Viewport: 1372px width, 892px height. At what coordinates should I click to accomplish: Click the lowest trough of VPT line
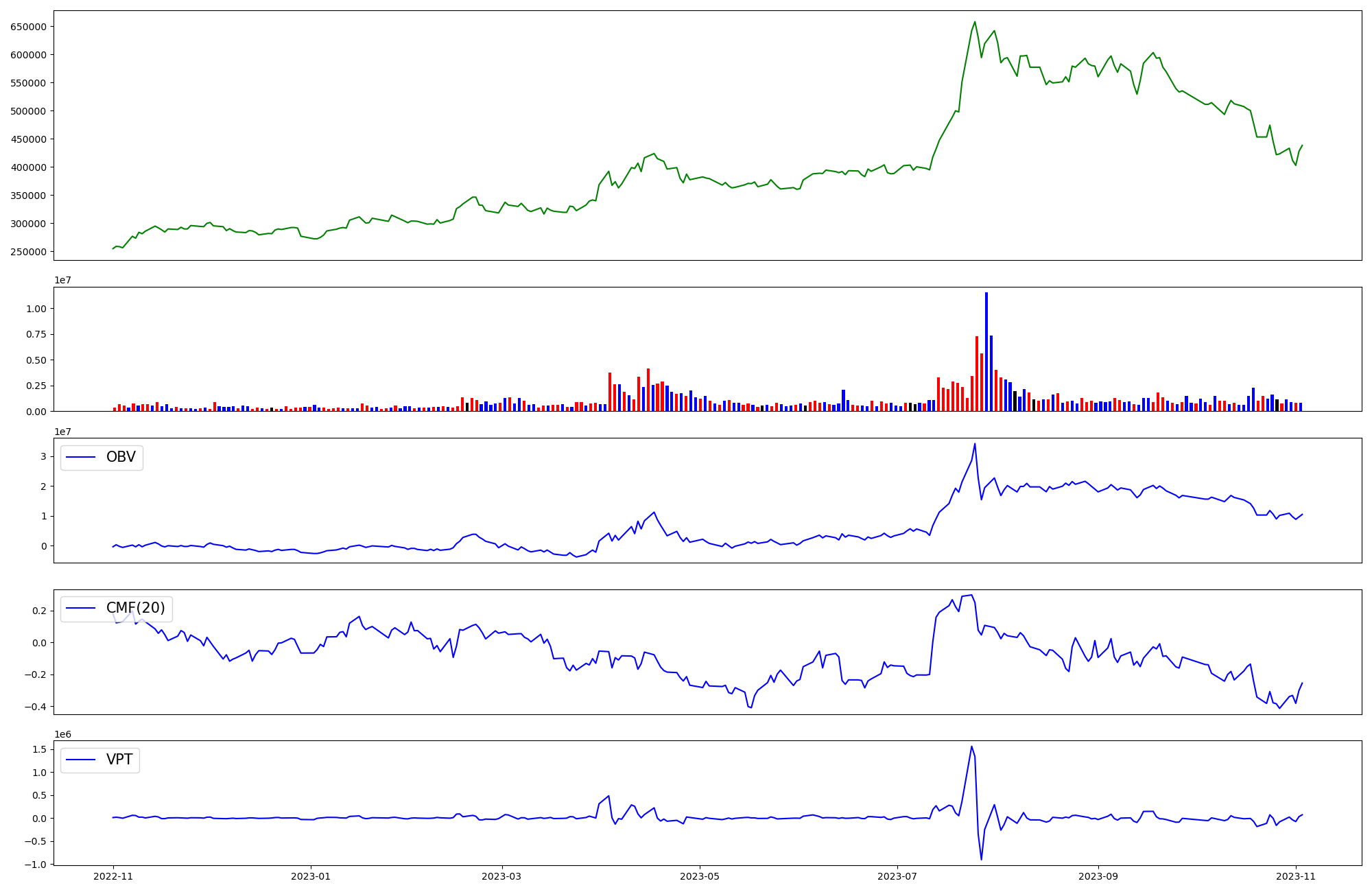(981, 859)
